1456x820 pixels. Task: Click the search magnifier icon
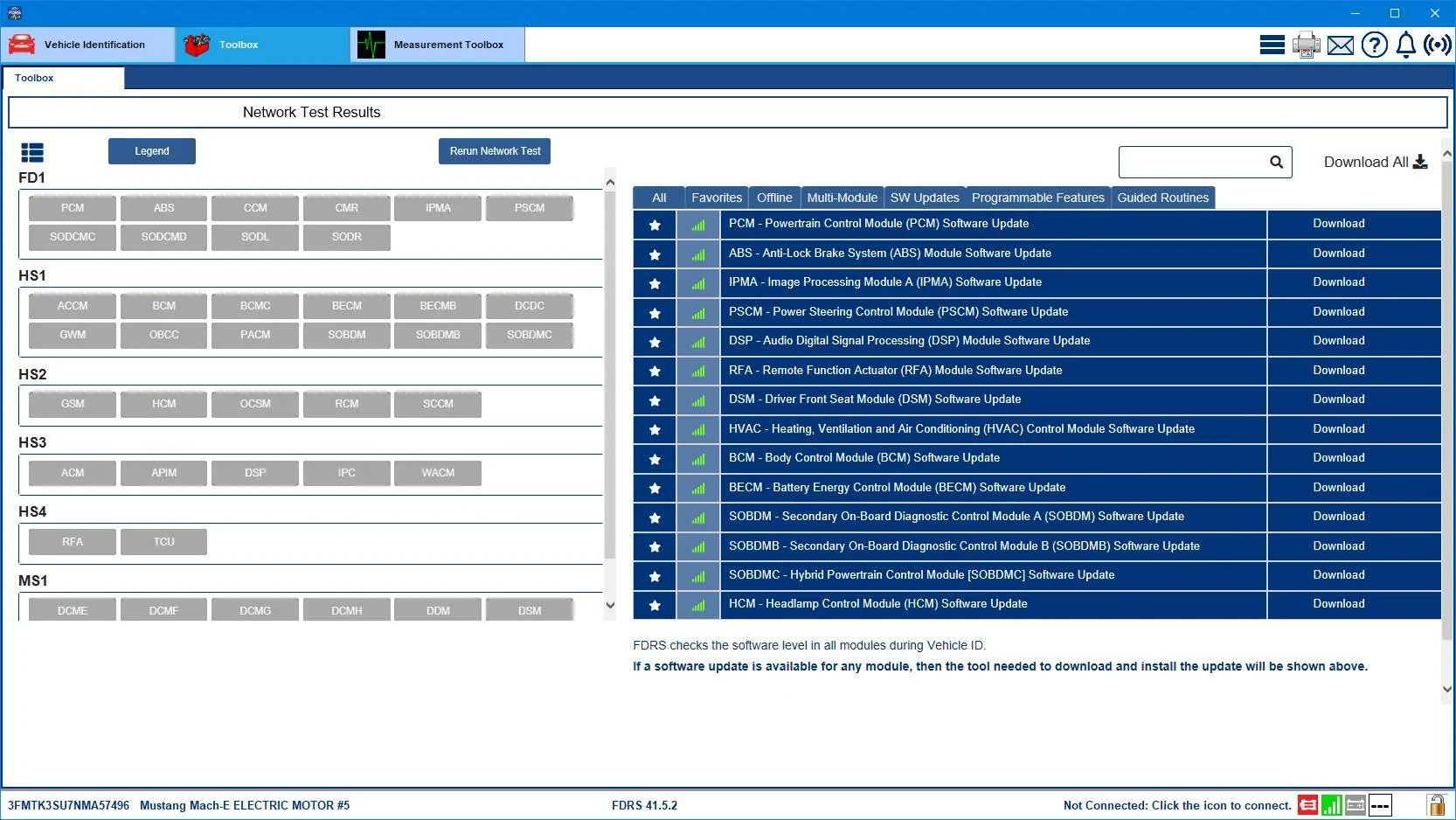(1277, 162)
